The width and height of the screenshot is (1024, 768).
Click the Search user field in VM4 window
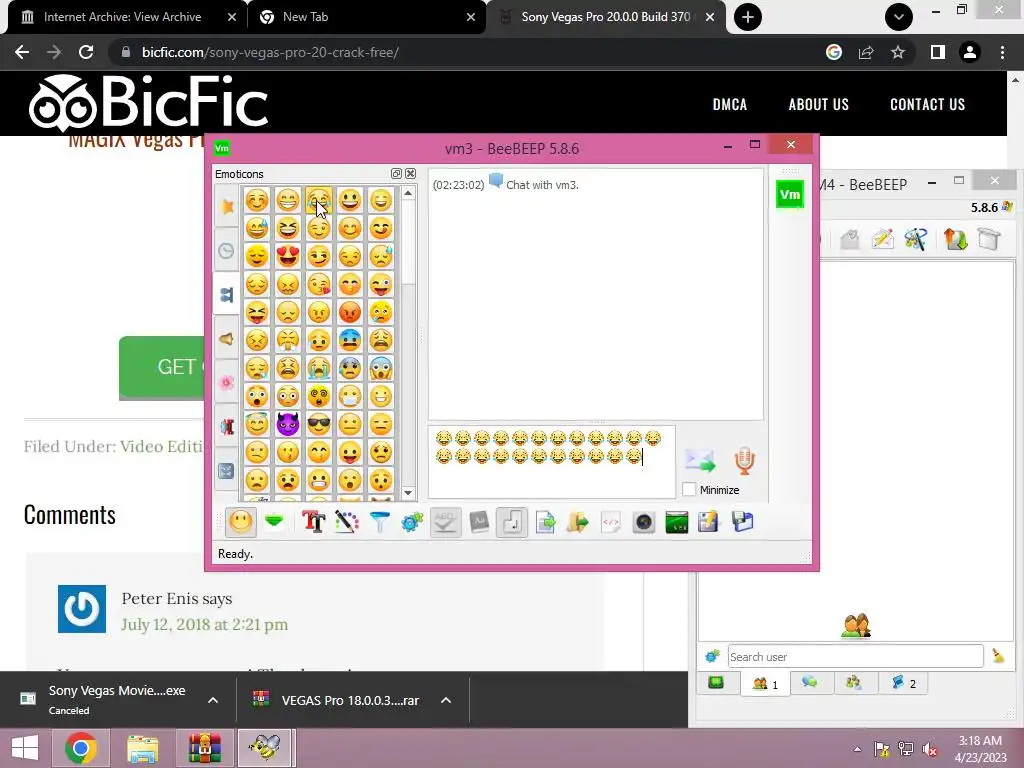[855, 656]
